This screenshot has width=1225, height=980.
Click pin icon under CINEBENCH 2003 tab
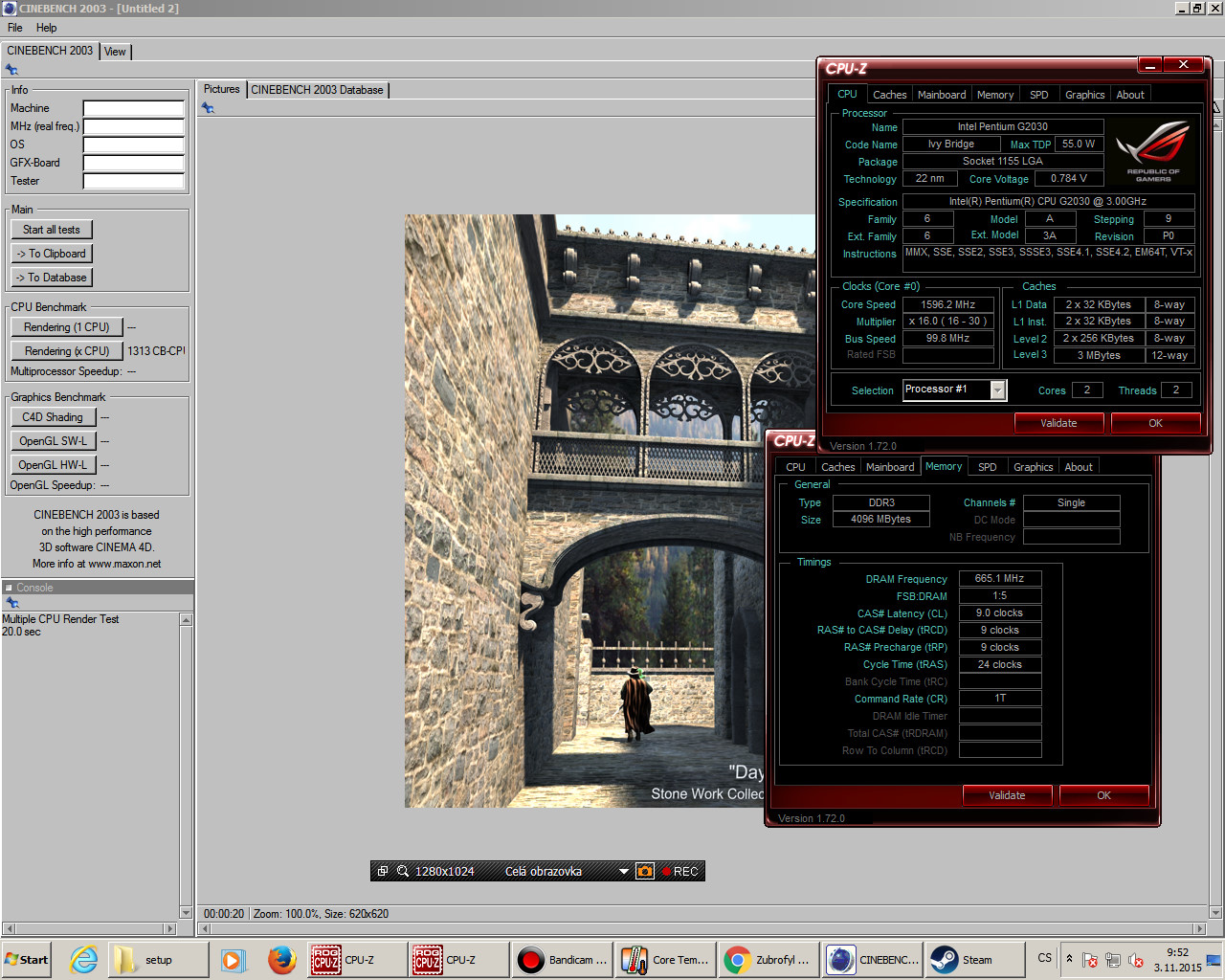11,70
